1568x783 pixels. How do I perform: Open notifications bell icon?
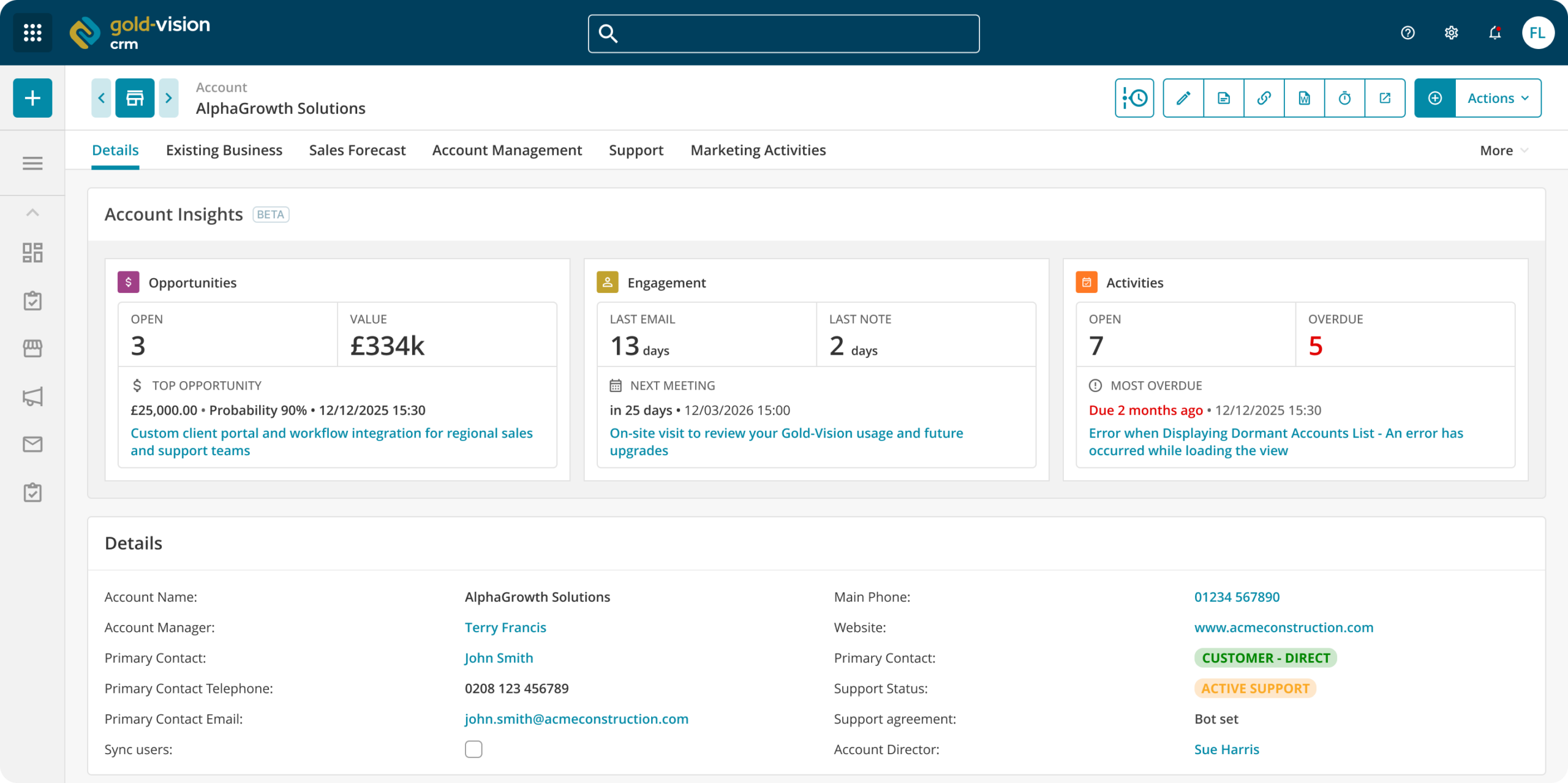tap(1495, 32)
